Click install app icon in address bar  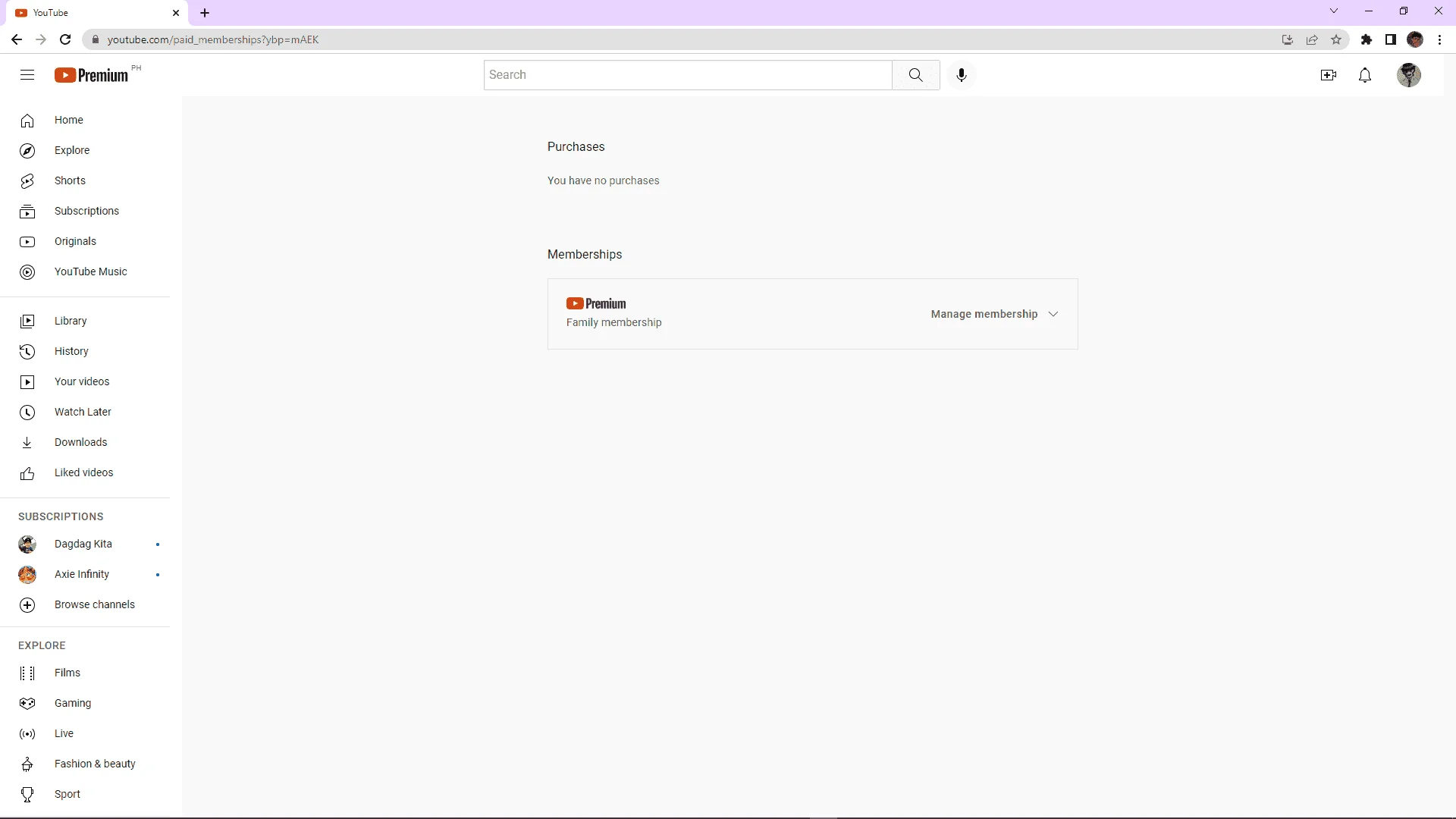[1288, 39]
